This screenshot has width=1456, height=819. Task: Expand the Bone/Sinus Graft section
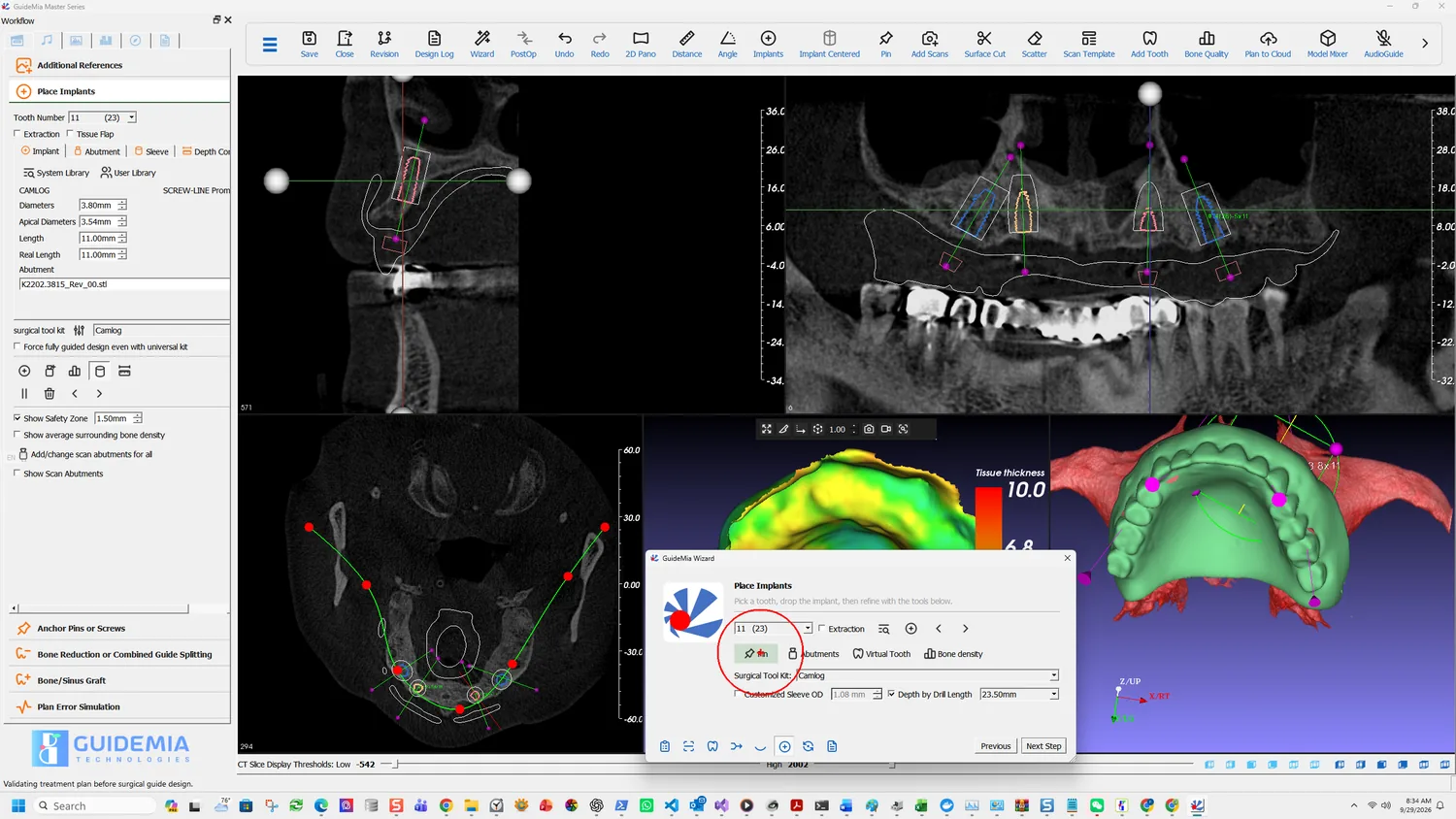(119, 681)
